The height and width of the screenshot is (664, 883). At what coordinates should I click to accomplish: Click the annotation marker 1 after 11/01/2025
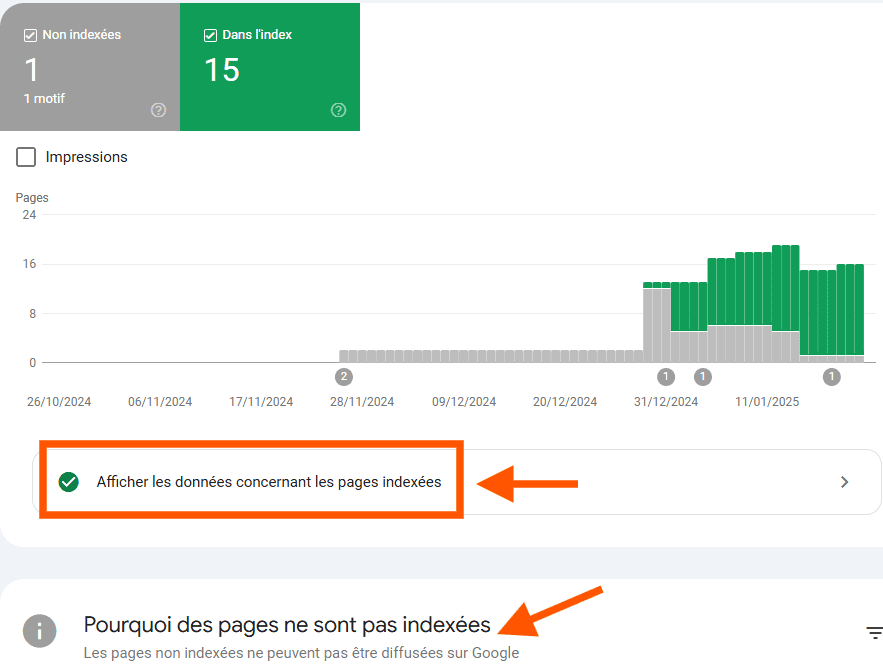click(831, 377)
